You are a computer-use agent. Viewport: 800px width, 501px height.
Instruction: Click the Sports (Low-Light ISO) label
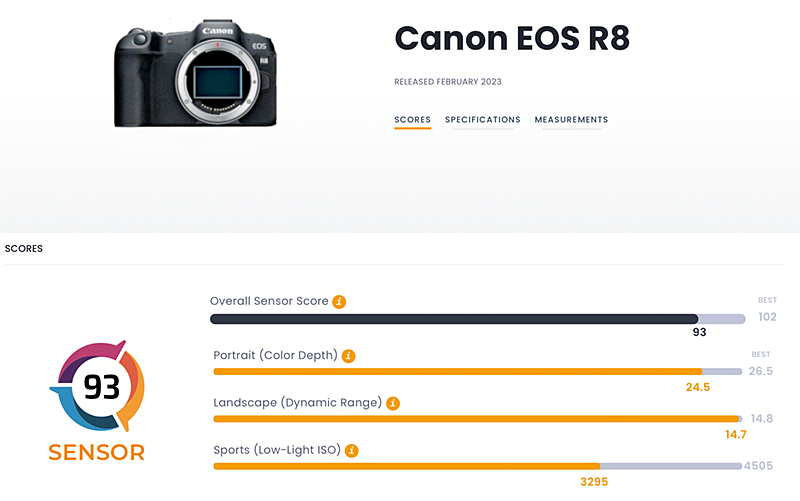(x=279, y=451)
